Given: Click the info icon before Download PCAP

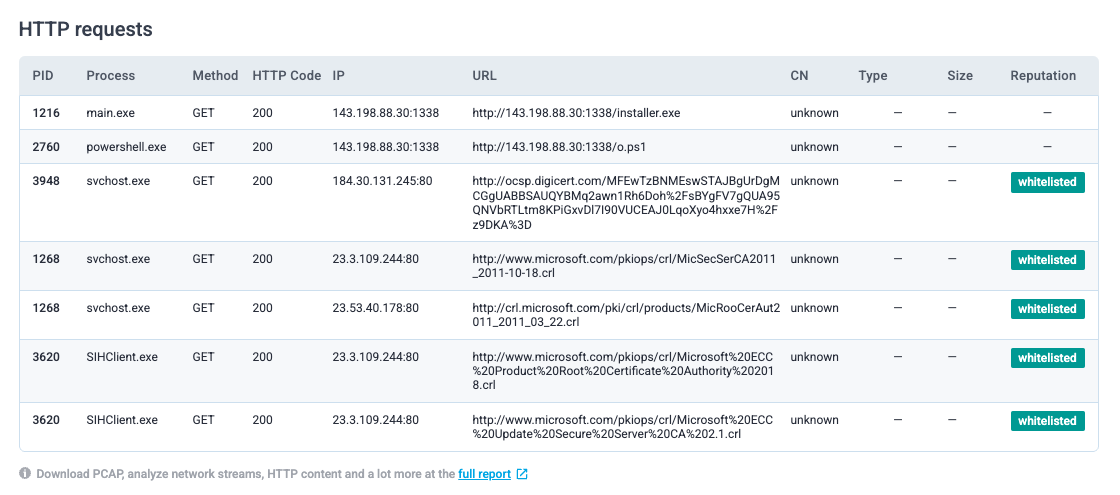Looking at the screenshot, I should (25, 474).
